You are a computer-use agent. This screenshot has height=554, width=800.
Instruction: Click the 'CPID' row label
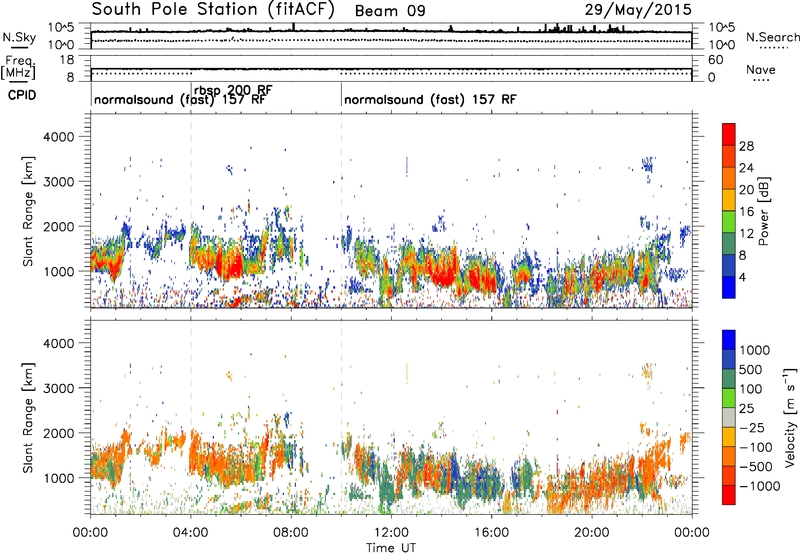tap(22, 95)
